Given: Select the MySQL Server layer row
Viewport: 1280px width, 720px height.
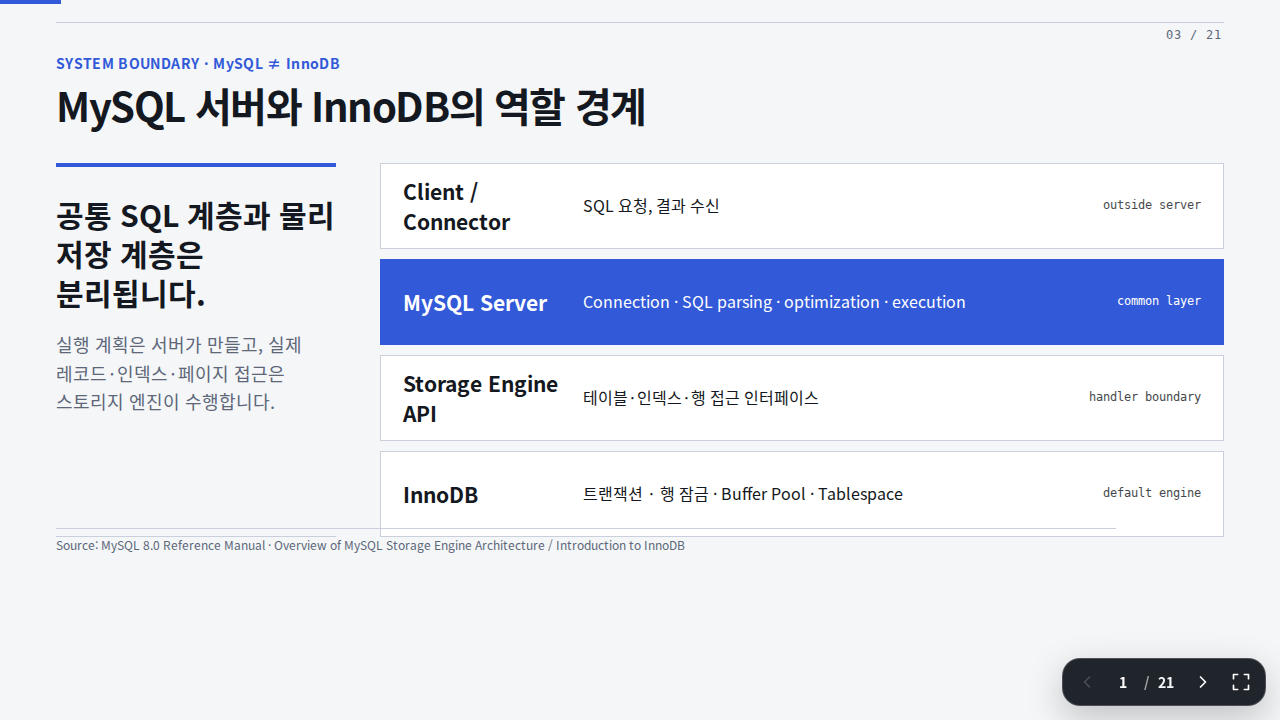Looking at the screenshot, I should (x=802, y=302).
